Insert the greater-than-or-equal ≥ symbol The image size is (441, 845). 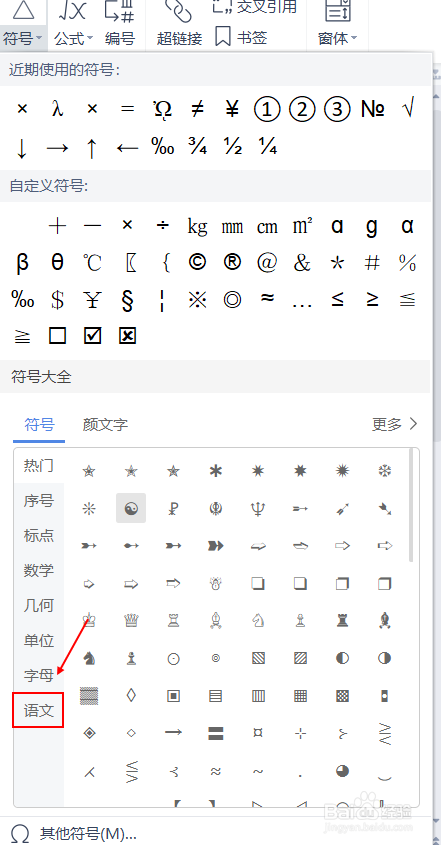(x=372, y=299)
